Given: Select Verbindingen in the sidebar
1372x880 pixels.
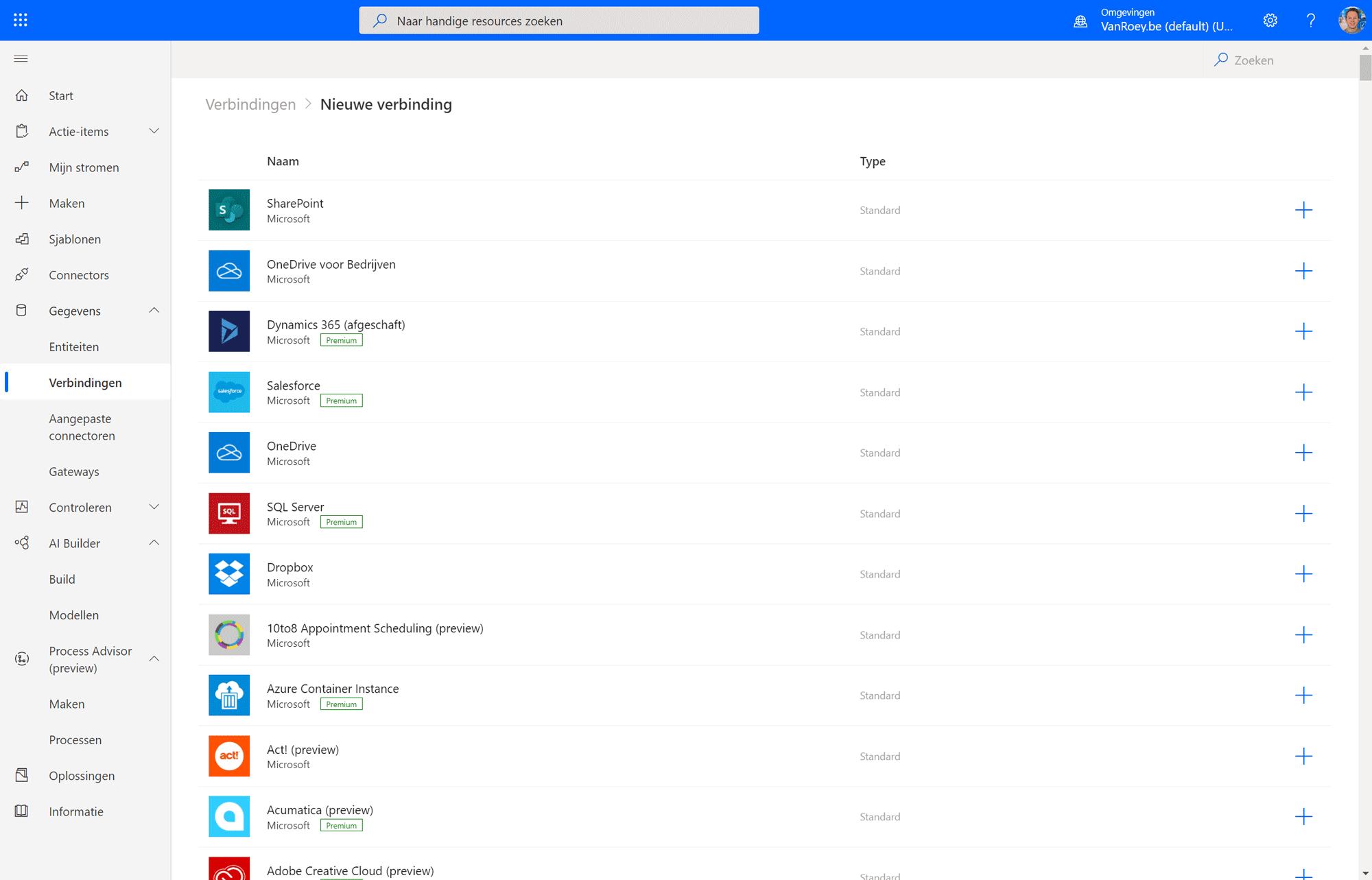Looking at the screenshot, I should [x=85, y=383].
